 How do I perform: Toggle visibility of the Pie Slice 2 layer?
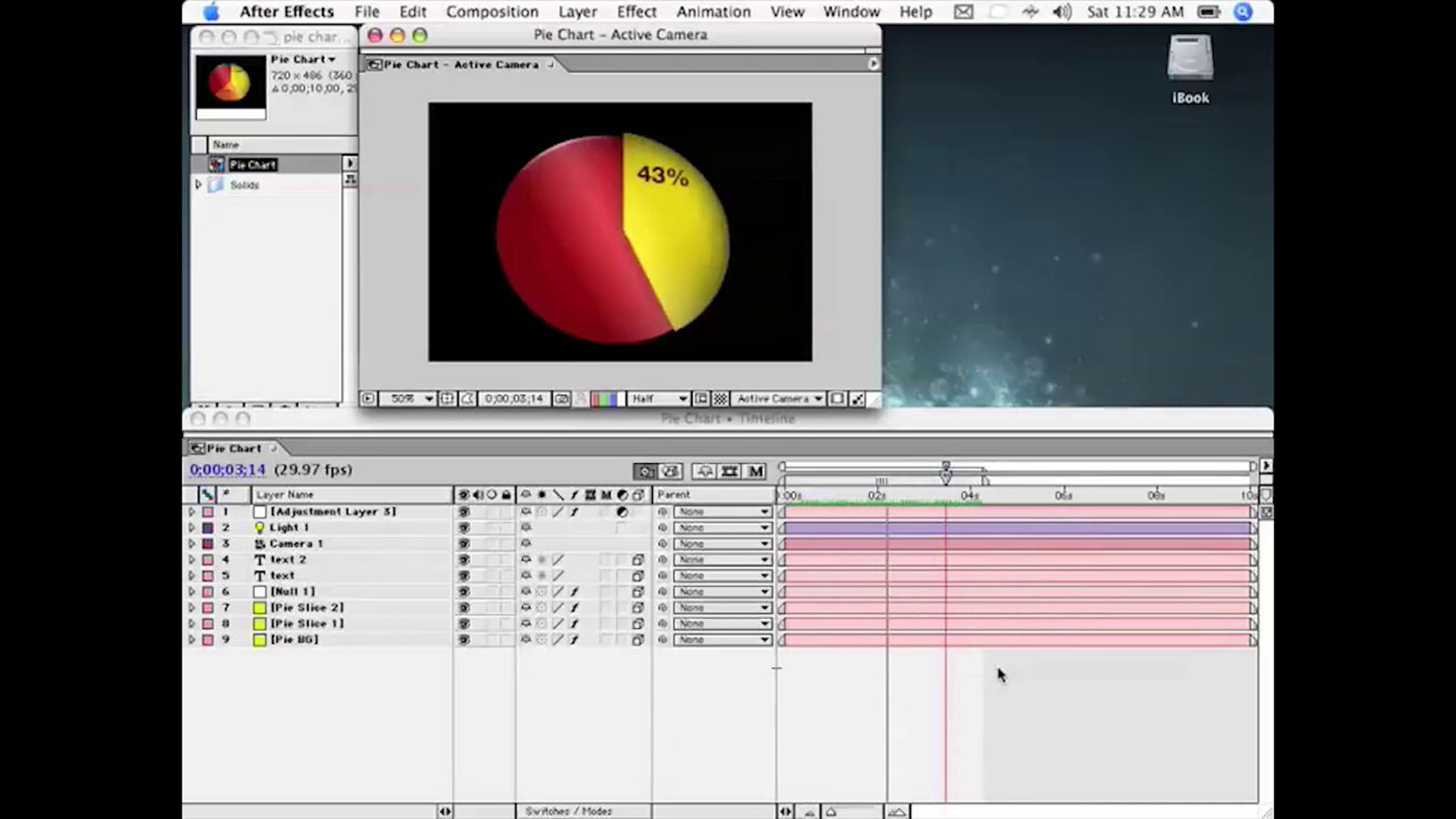pyautogui.click(x=464, y=607)
